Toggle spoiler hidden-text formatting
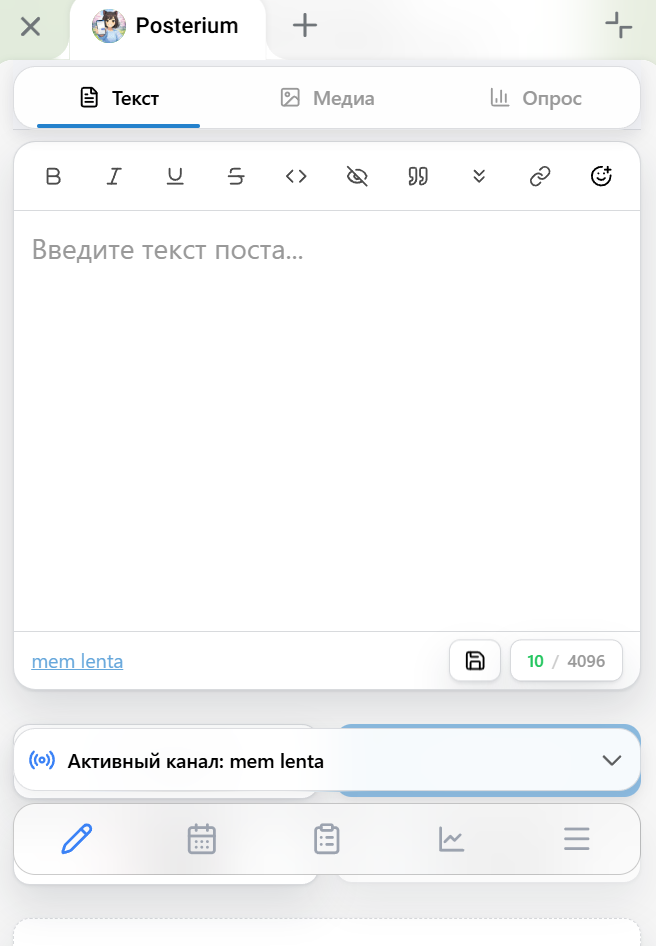 tap(357, 176)
